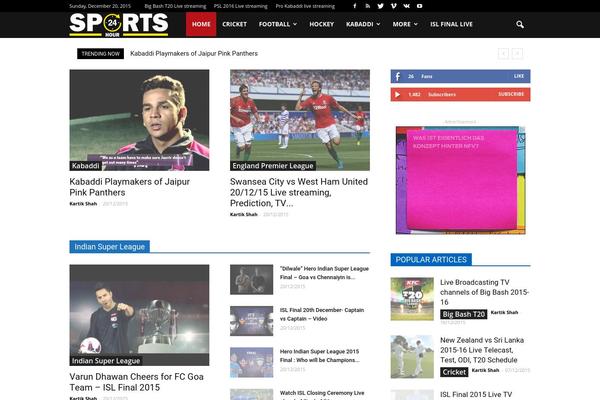Show next trending news item
Viewport: 600px width, 400px height.
[x=517, y=53]
